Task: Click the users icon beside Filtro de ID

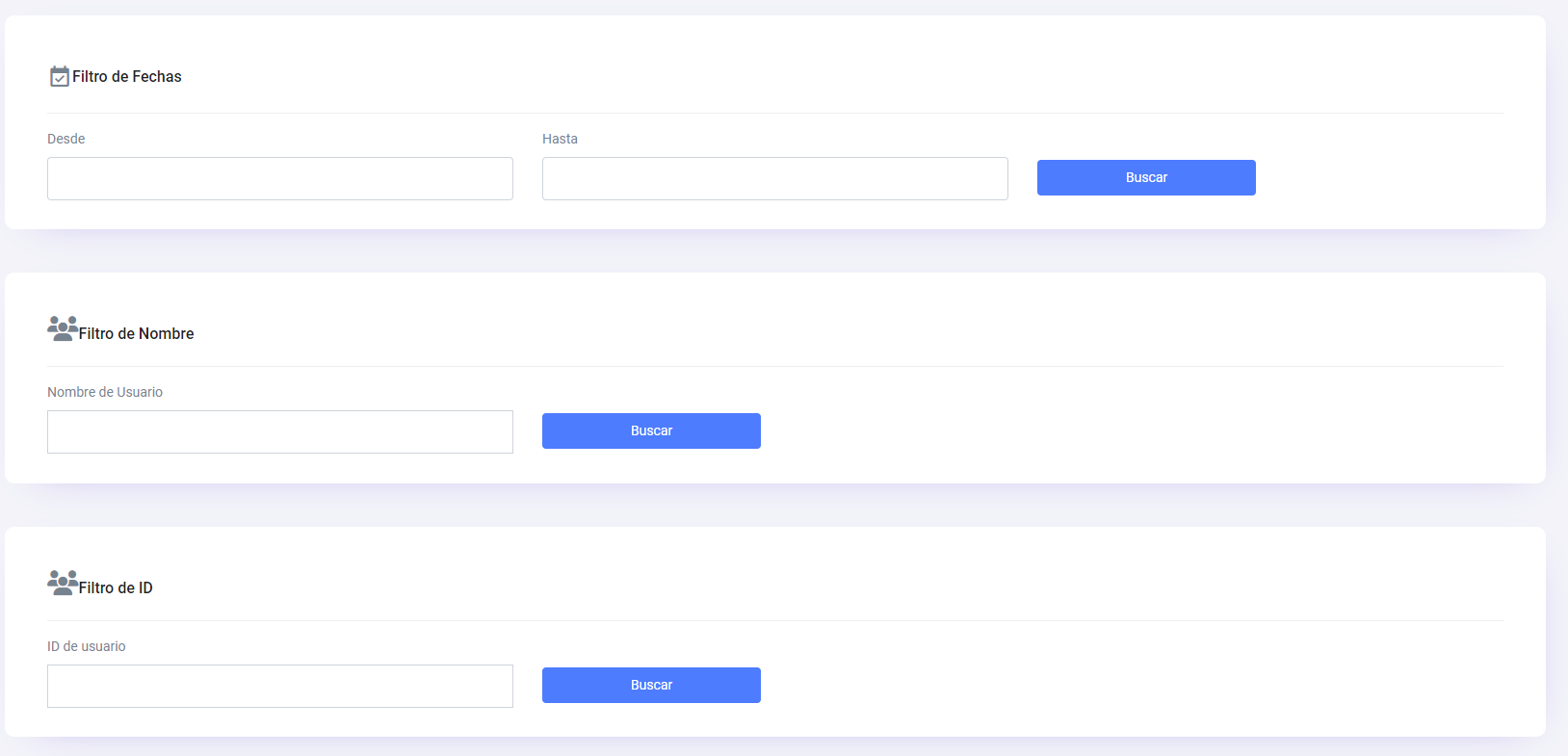Action: click(x=63, y=583)
